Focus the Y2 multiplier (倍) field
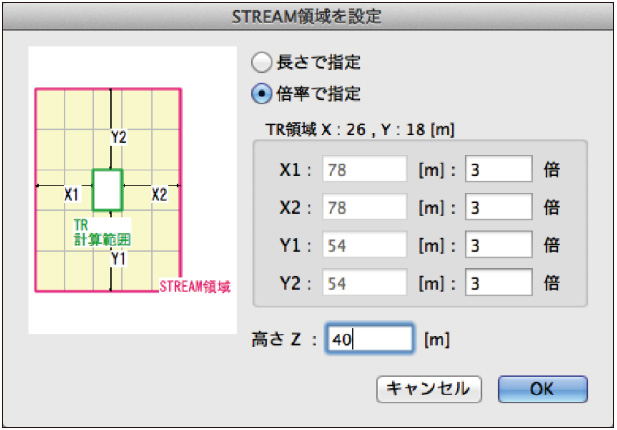Screen dimensions: 617x430 pyautogui.click(x=497, y=284)
